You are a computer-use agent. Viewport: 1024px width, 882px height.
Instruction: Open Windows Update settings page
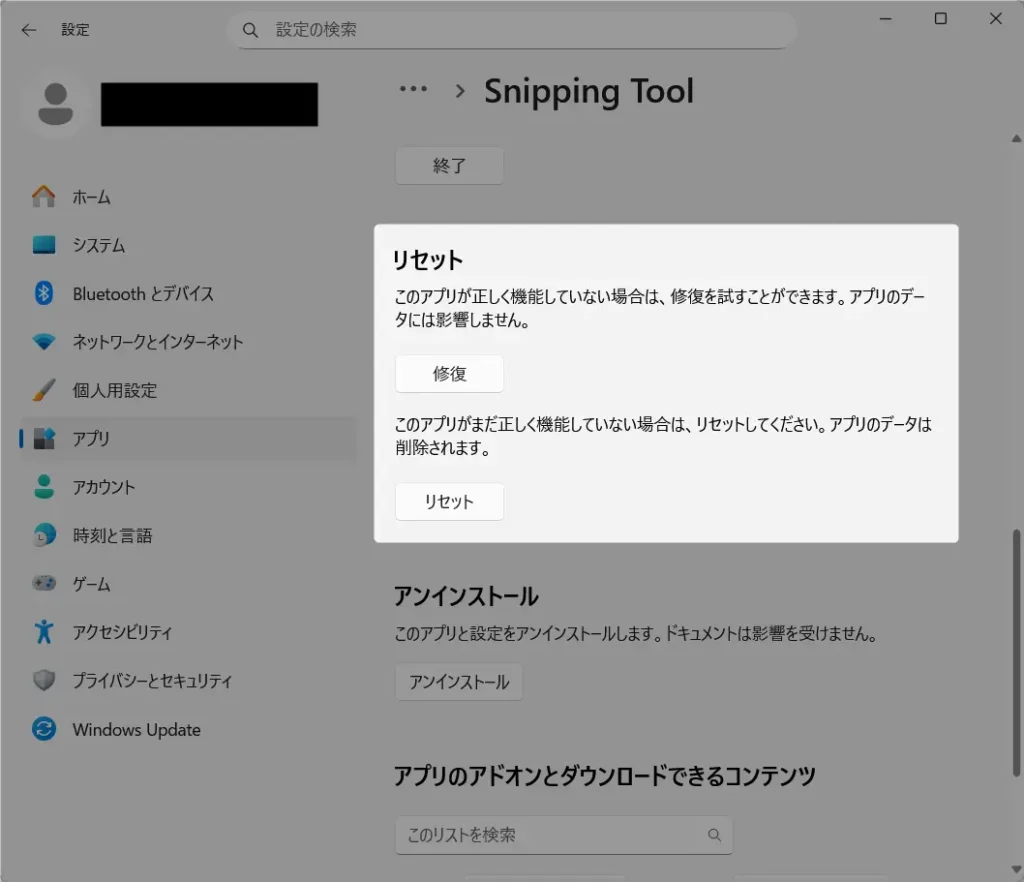point(188,729)
